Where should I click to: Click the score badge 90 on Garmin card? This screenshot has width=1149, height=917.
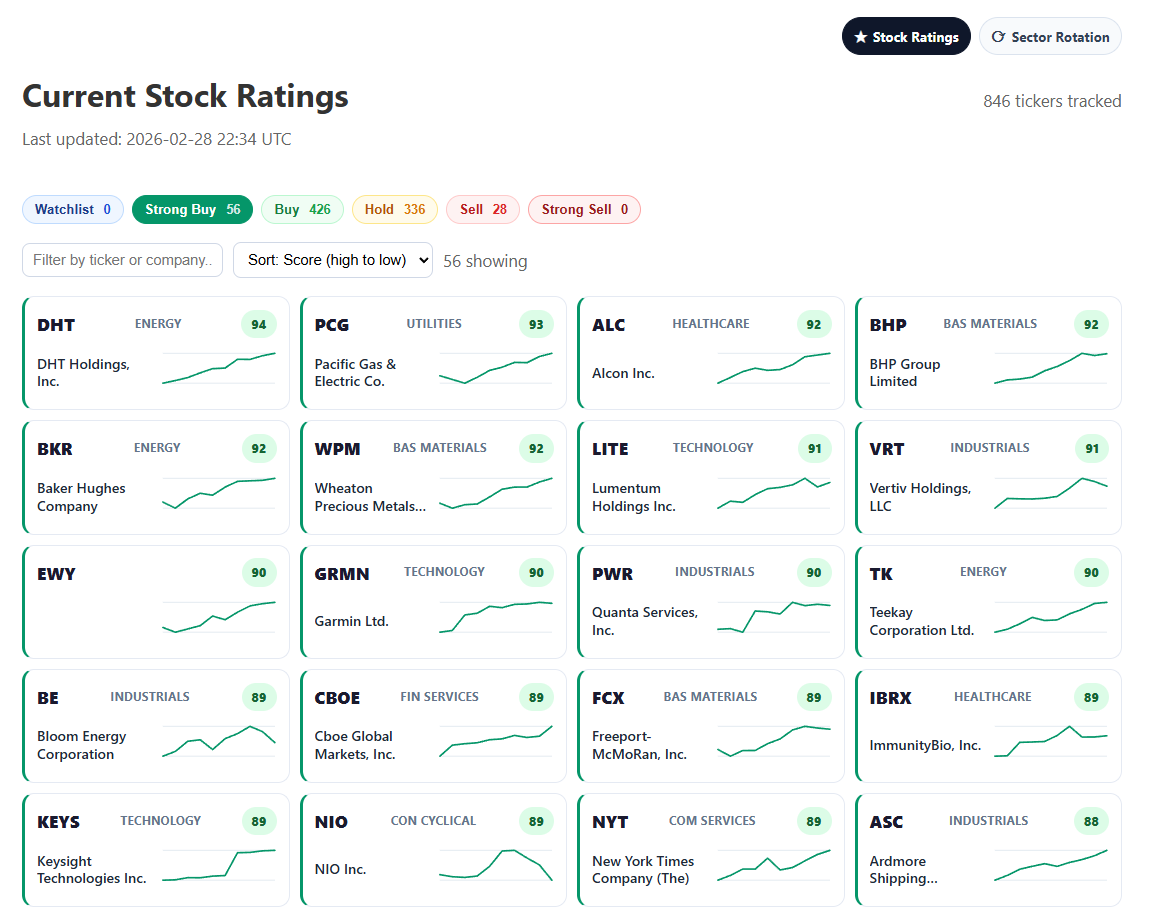click(x=536, y=572)
